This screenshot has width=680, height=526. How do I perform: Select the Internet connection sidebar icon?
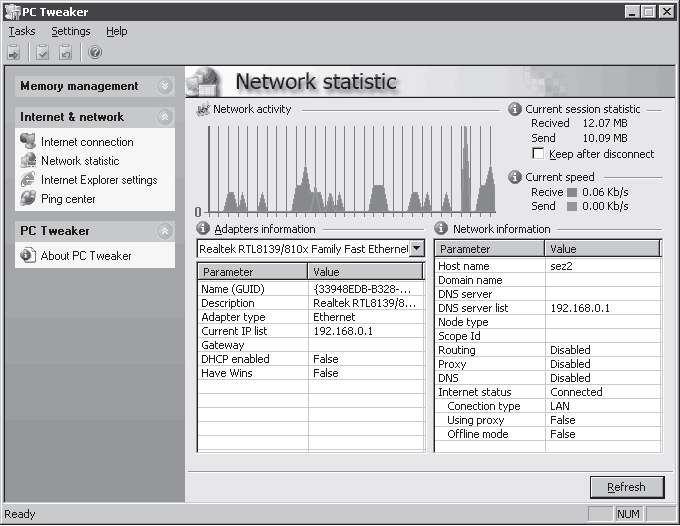(28, 141)
